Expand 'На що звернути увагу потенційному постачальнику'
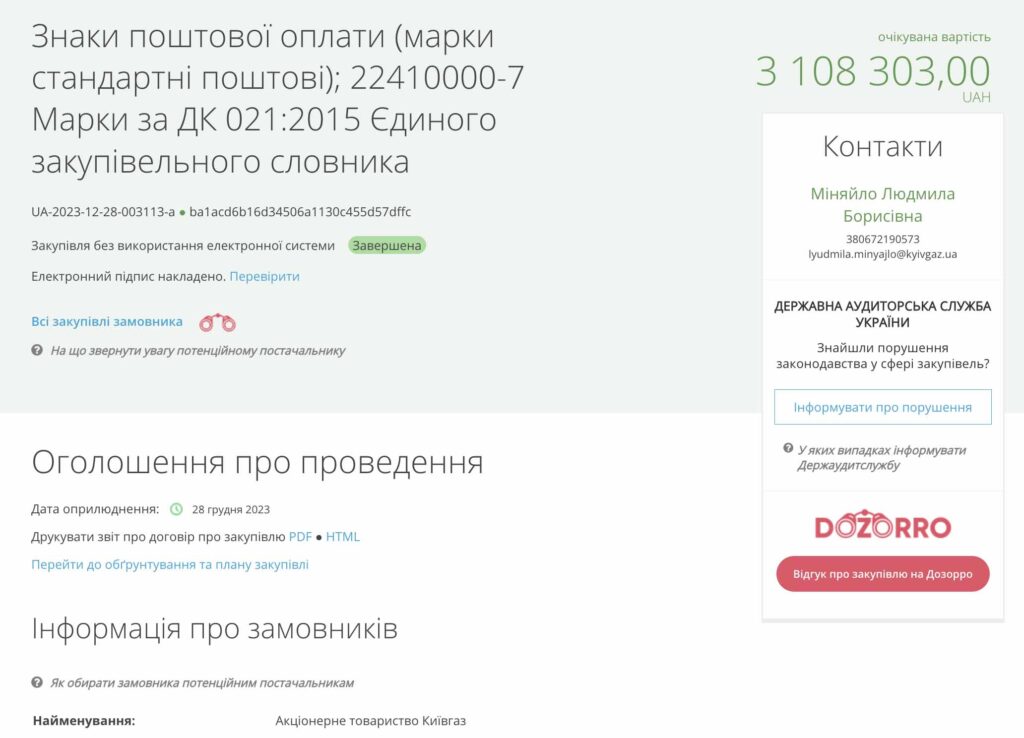Viewport: 1024px width, 738px height. 198,351
